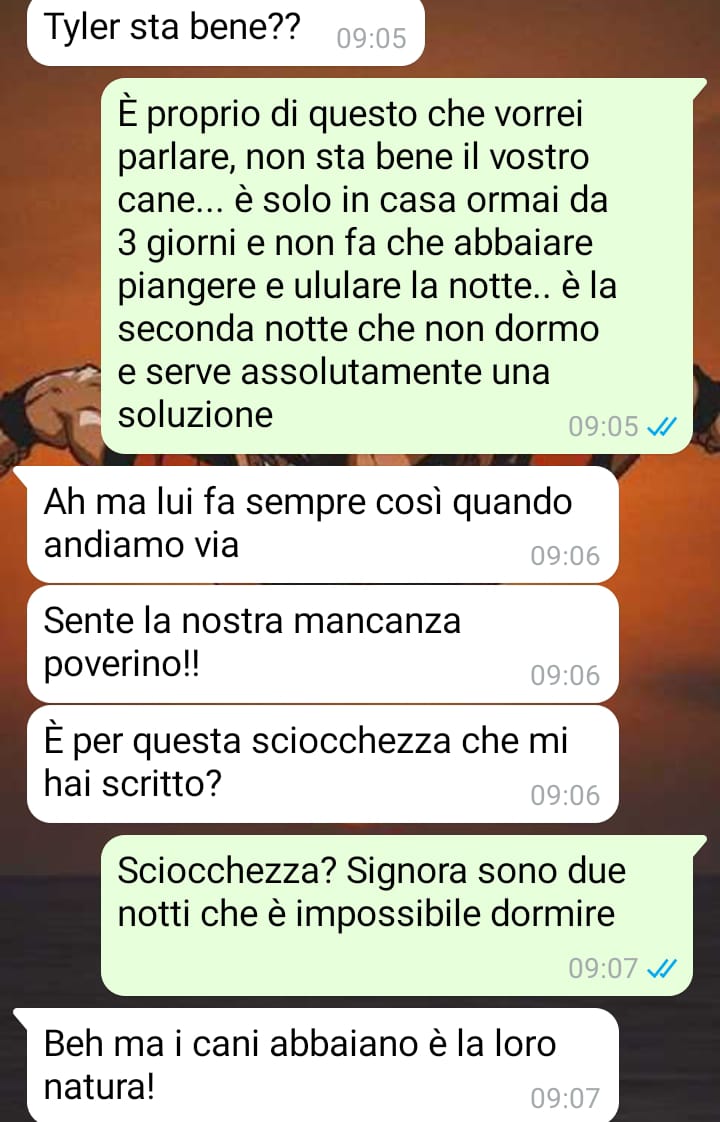Tap the 09:06 timestamp beside 'hai scritto?'
Viewport: 720px width, 1122px height.
565,795
